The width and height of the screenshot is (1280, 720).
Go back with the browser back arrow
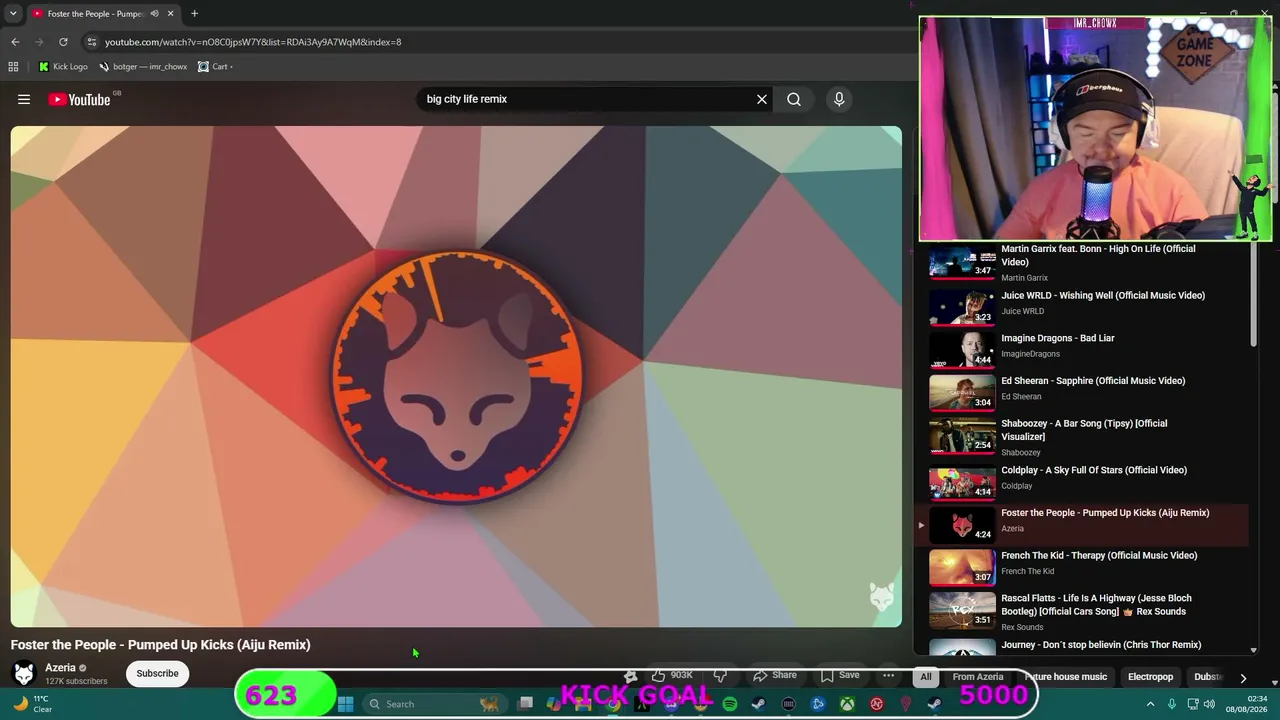15,42
